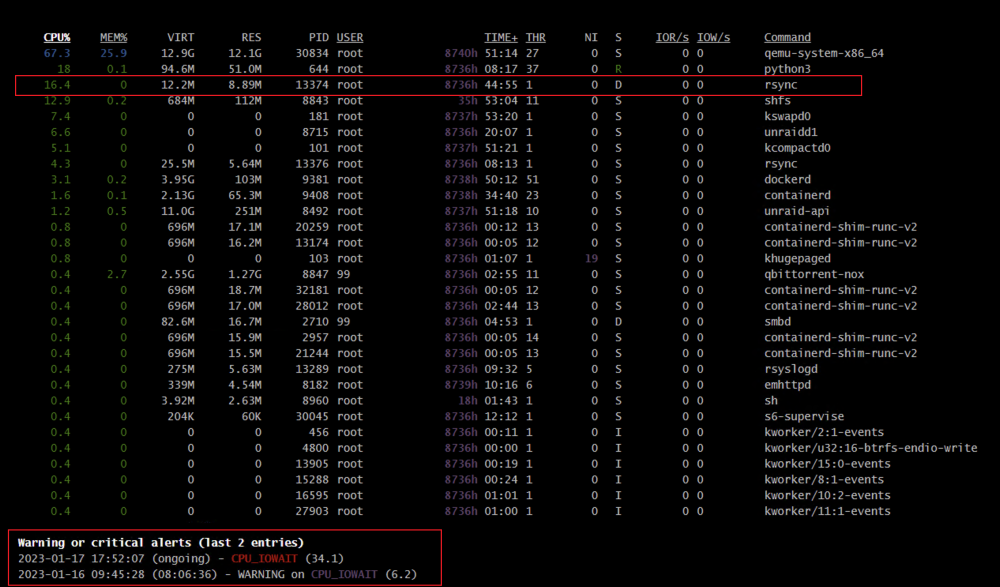1000x587 pixels.
Task: Click the s6-supervise process
Action: pos(804,417)
